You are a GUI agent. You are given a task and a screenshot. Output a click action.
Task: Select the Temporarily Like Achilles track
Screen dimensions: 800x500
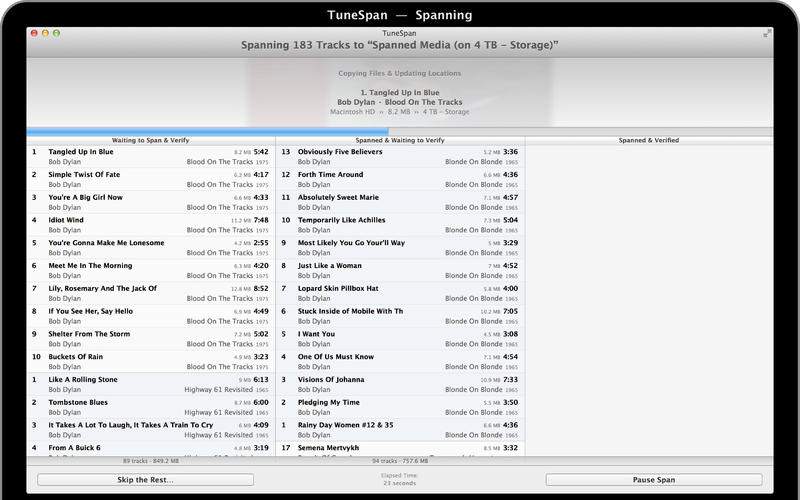pyautogui.click(x=400, y=225)
